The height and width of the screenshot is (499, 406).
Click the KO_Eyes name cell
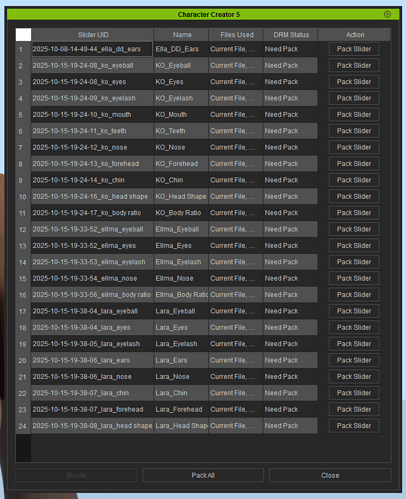(181, 82)
